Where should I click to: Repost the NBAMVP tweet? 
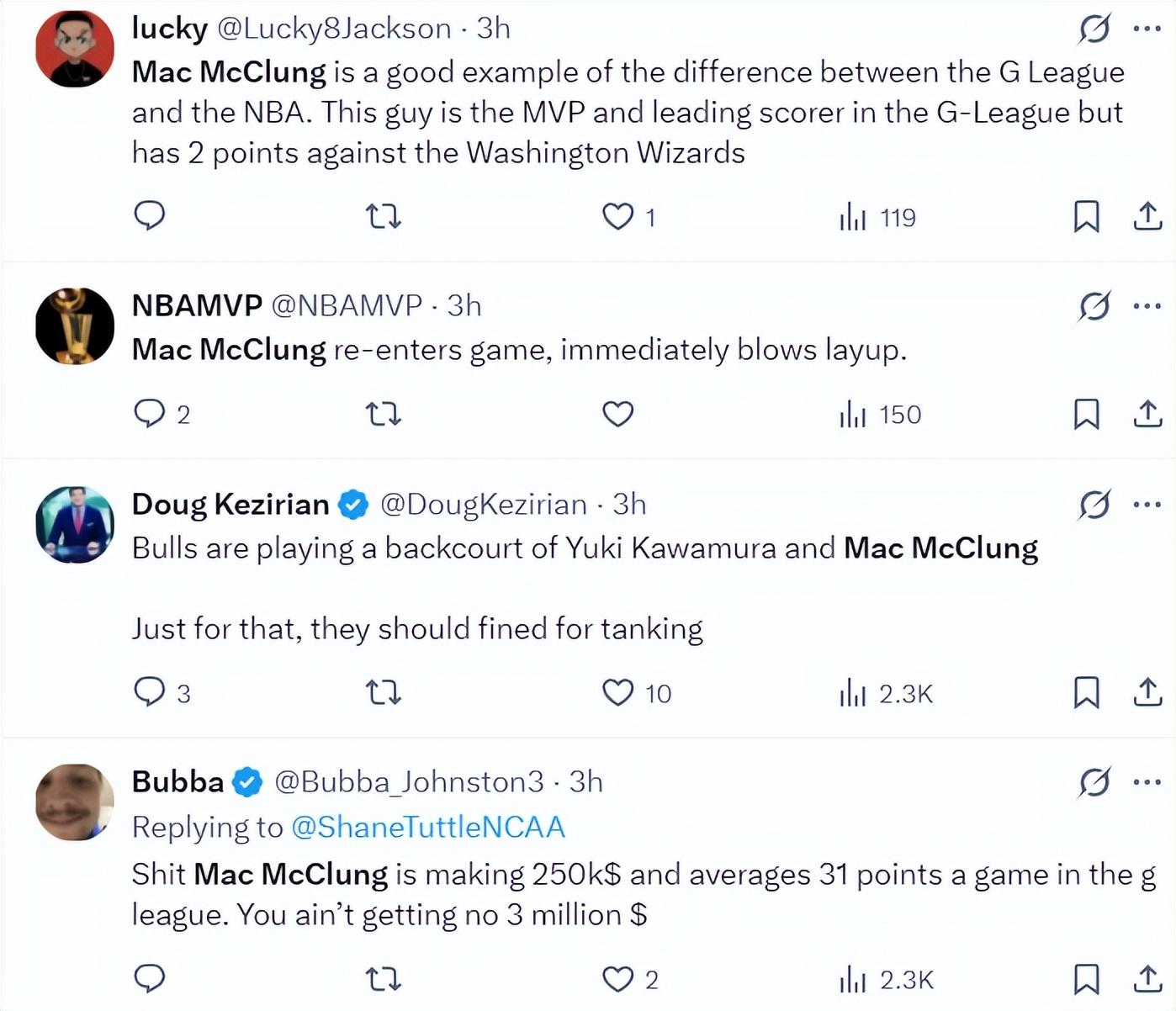click(384, 414)
